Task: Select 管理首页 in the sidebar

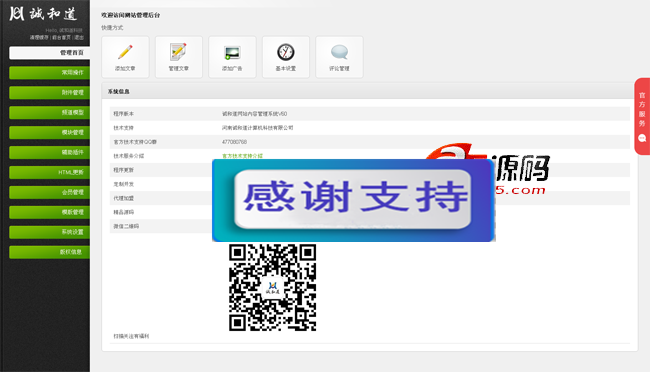Action: (x=49, y=53)
